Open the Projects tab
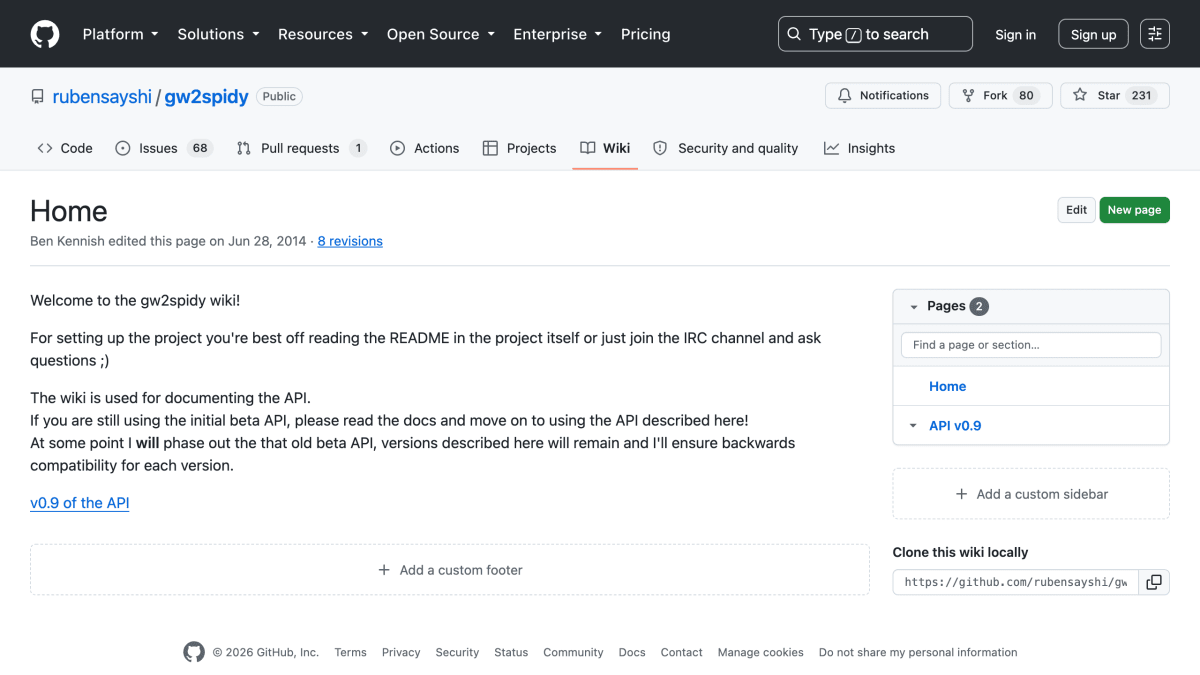Viewport: 1200px width, 675px height. (x=519, y=148)
